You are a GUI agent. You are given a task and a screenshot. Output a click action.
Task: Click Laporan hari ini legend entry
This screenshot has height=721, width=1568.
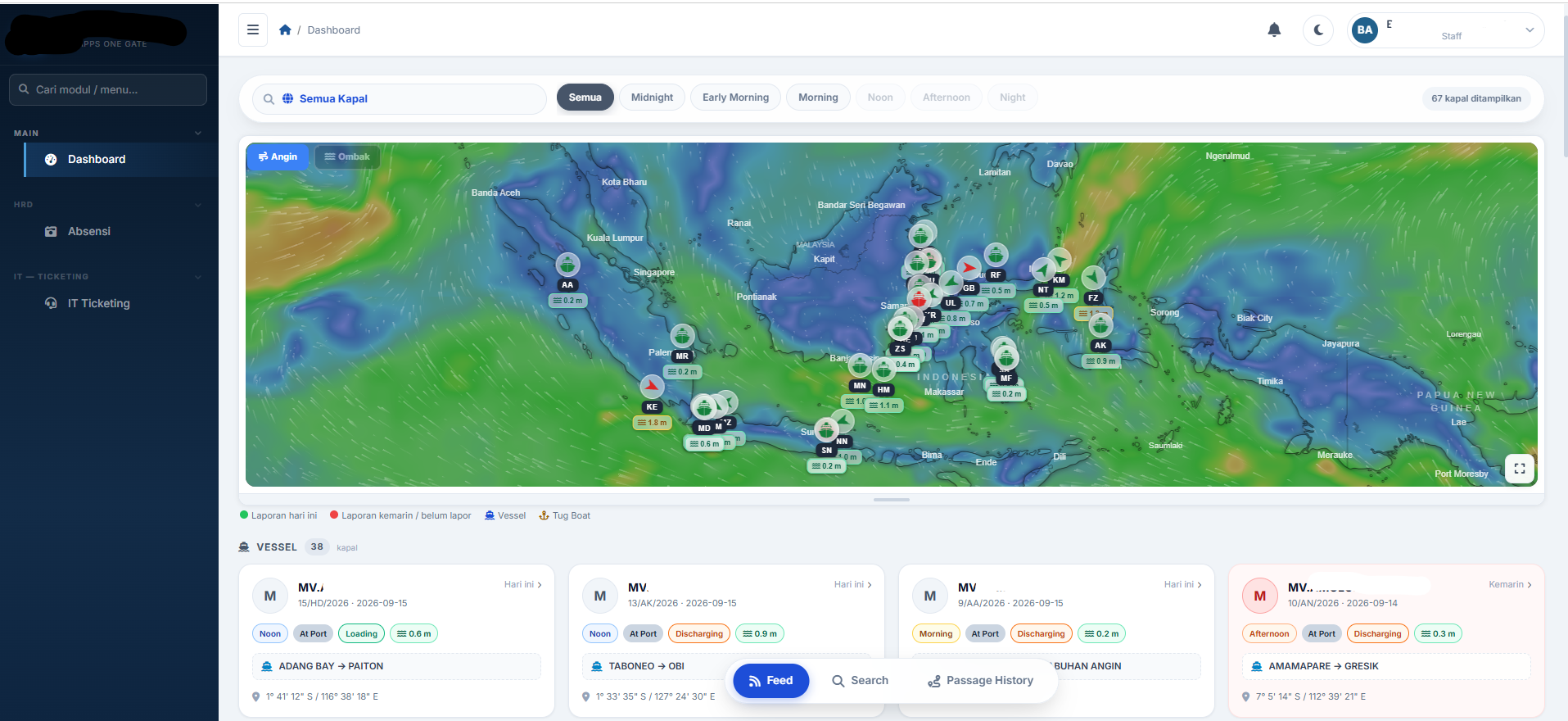click(x=278, y=515)
